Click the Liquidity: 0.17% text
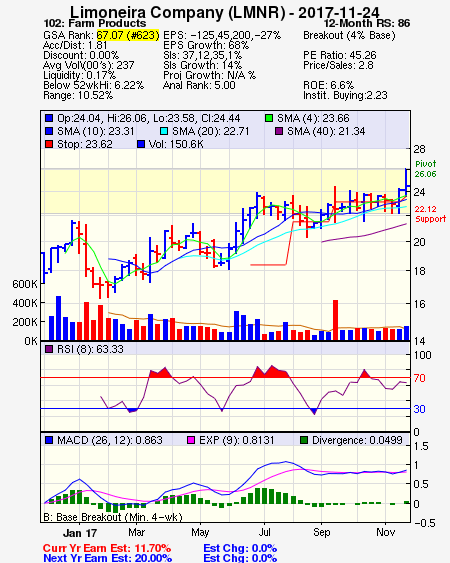The width and height of the screenshot is (450, 563). (79, 75)
